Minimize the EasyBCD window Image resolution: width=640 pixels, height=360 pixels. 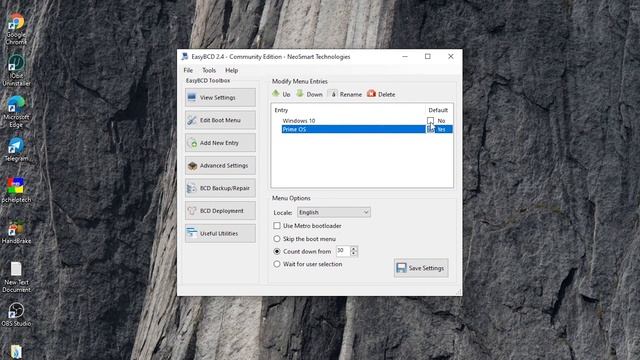(405, 56)
